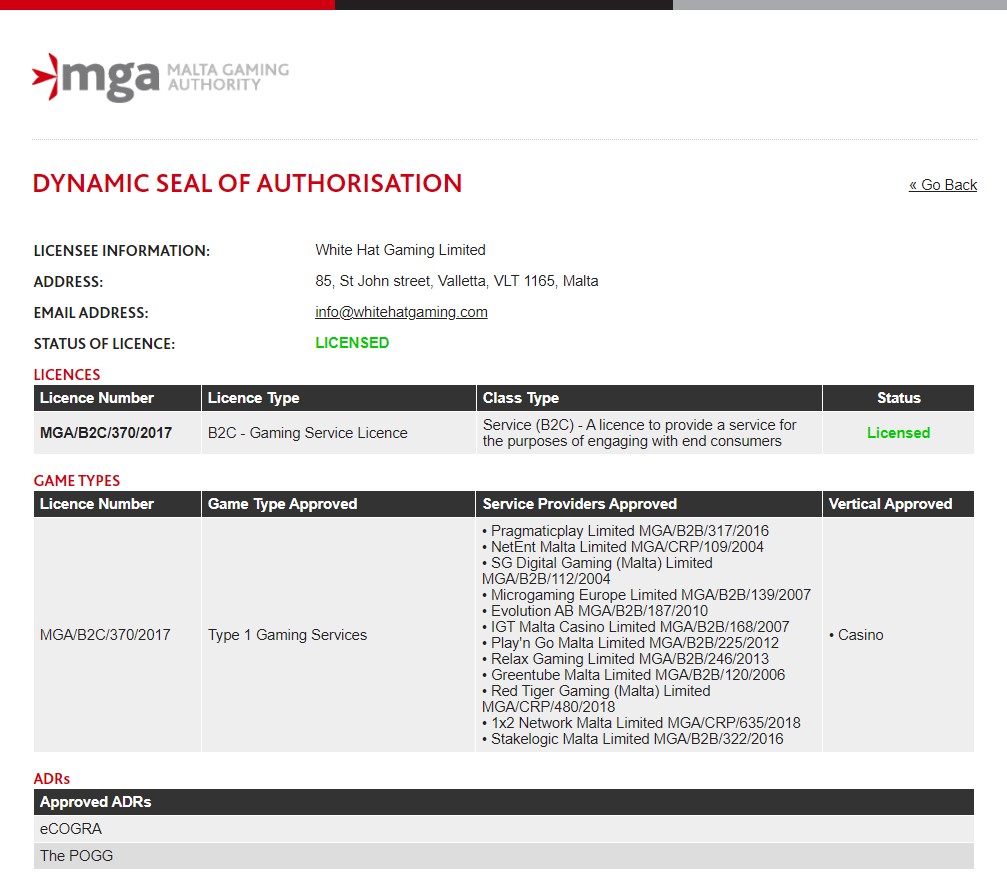
Task: Click the MGA Malta Gaming Authority logo
Action: coord(161,78)
